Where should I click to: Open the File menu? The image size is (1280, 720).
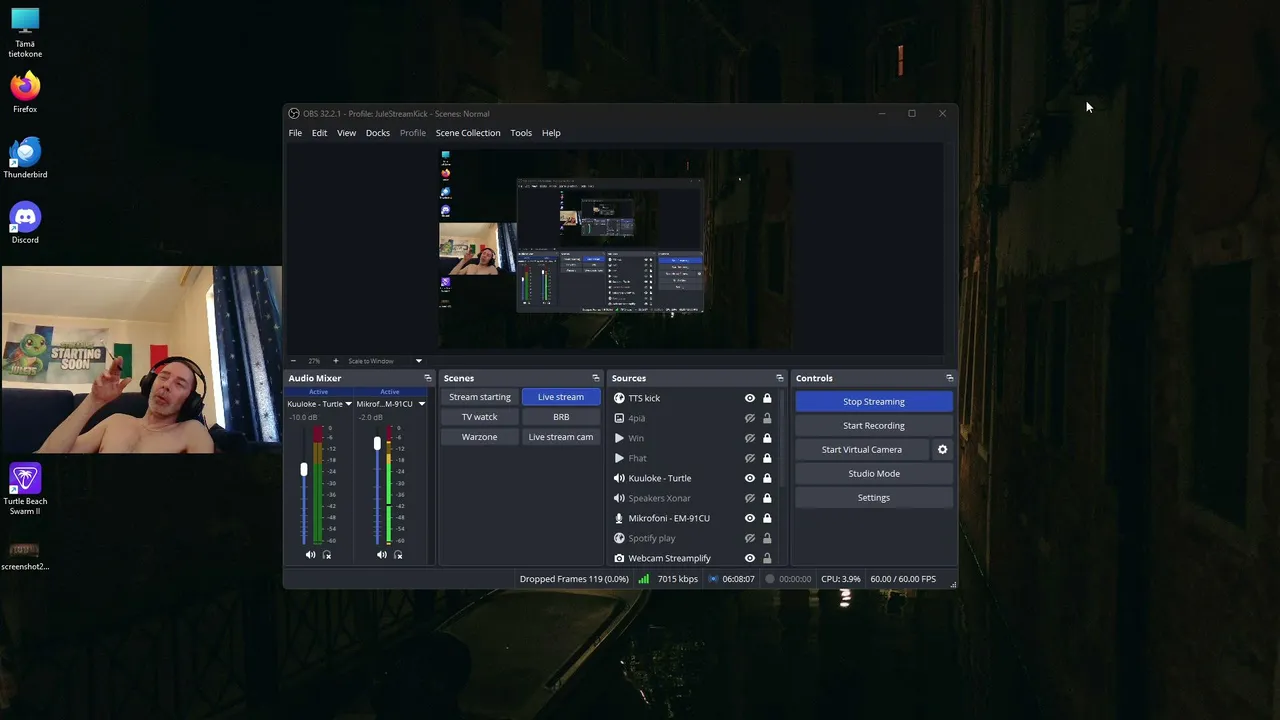pos(295,133)
